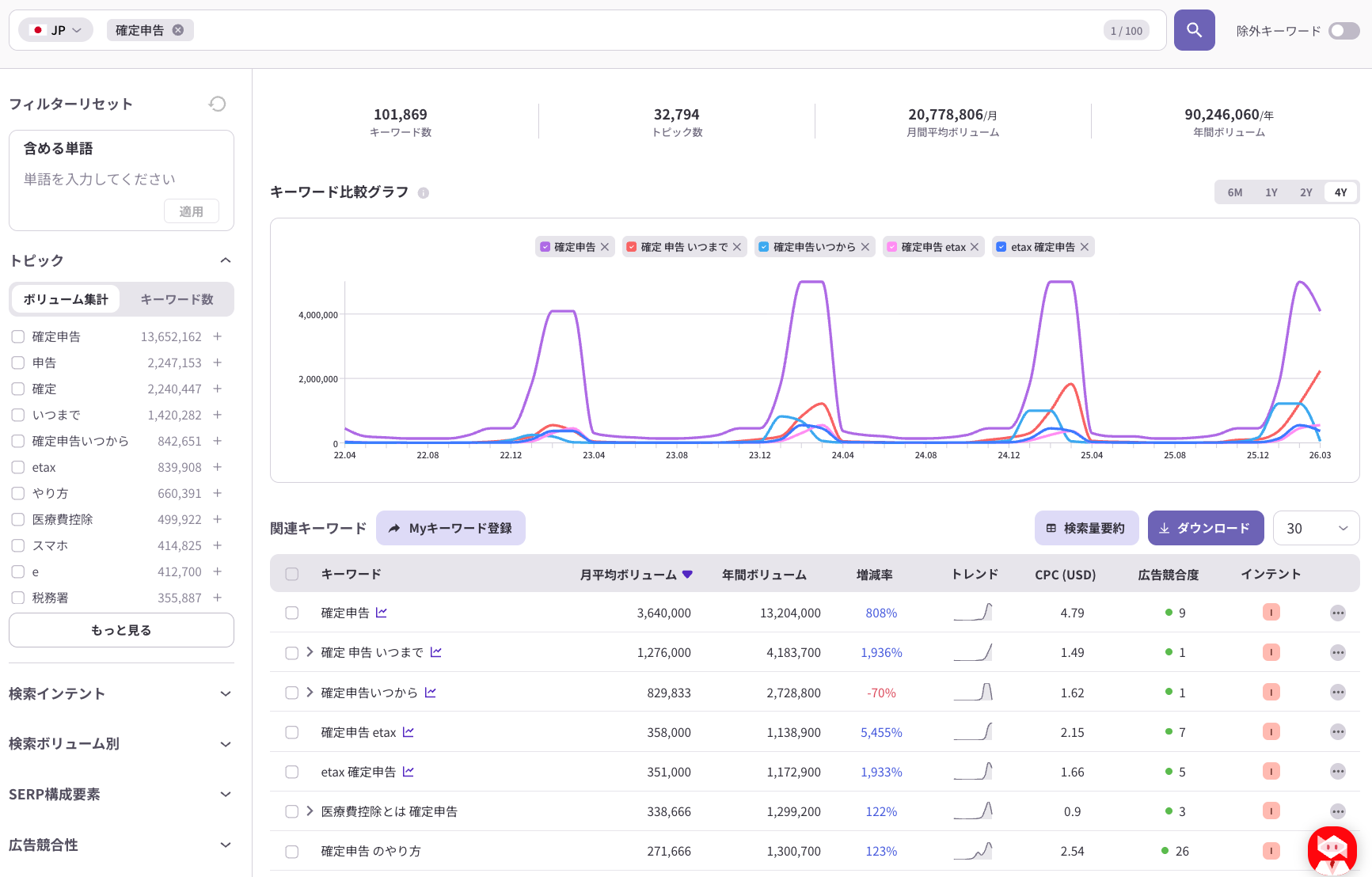Open the chat support mascot icon
The image size is (1372, 877).
pyautogui.click(x=1332, y=849)
